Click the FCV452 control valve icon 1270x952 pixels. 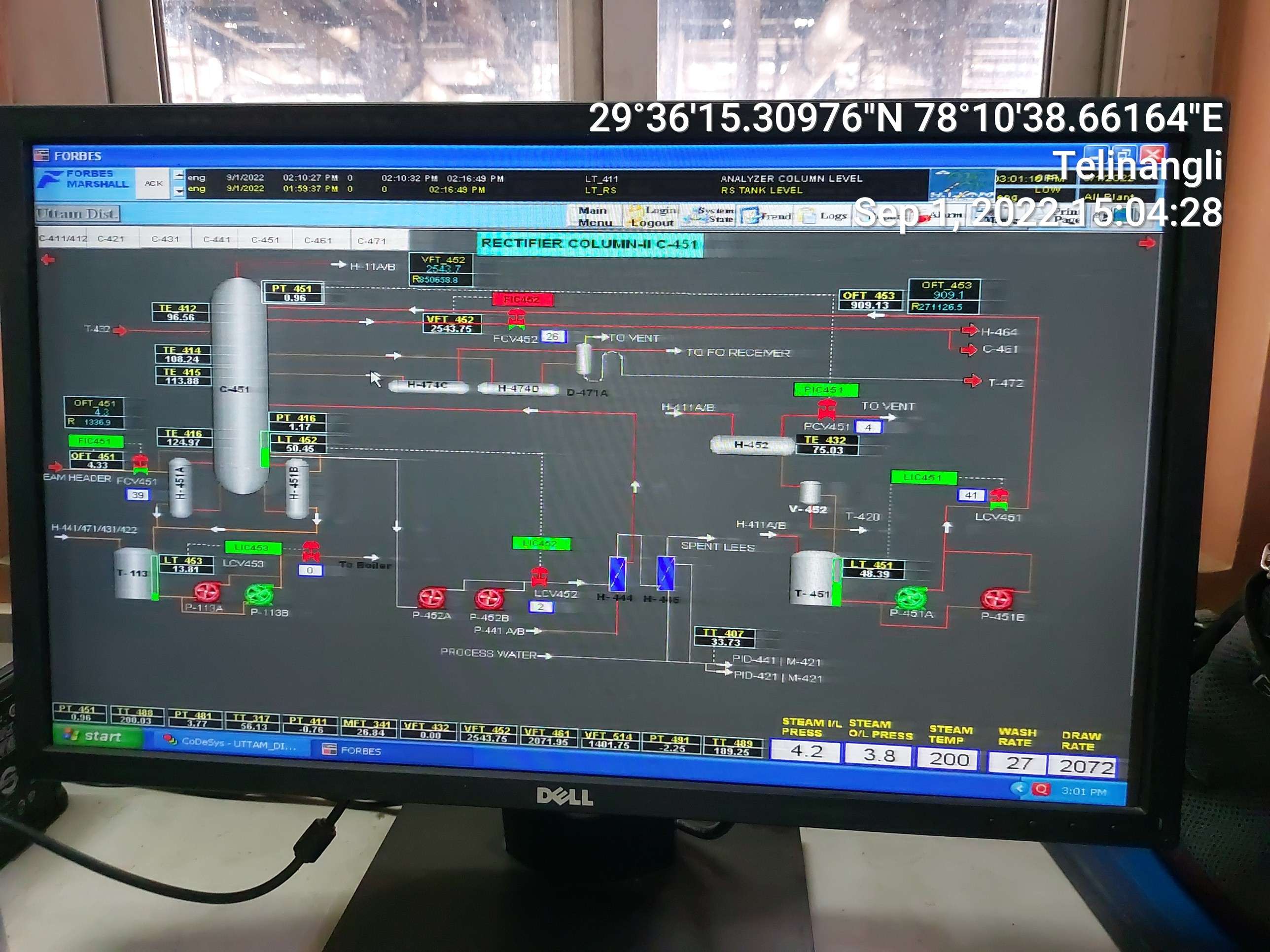(517, 318)
